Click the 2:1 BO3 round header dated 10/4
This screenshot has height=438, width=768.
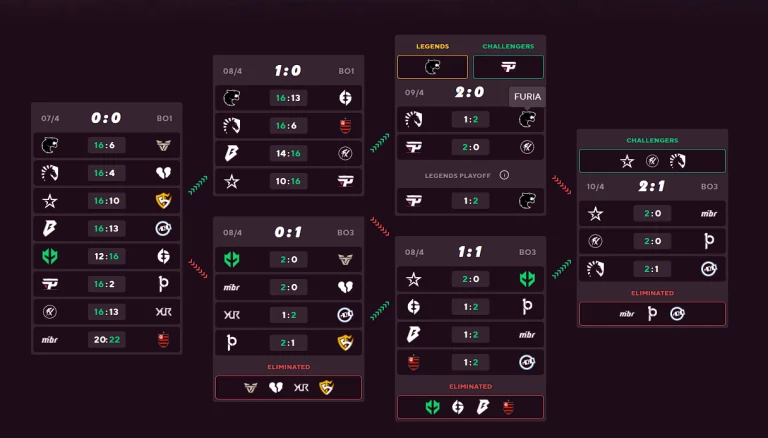[652, 186]
